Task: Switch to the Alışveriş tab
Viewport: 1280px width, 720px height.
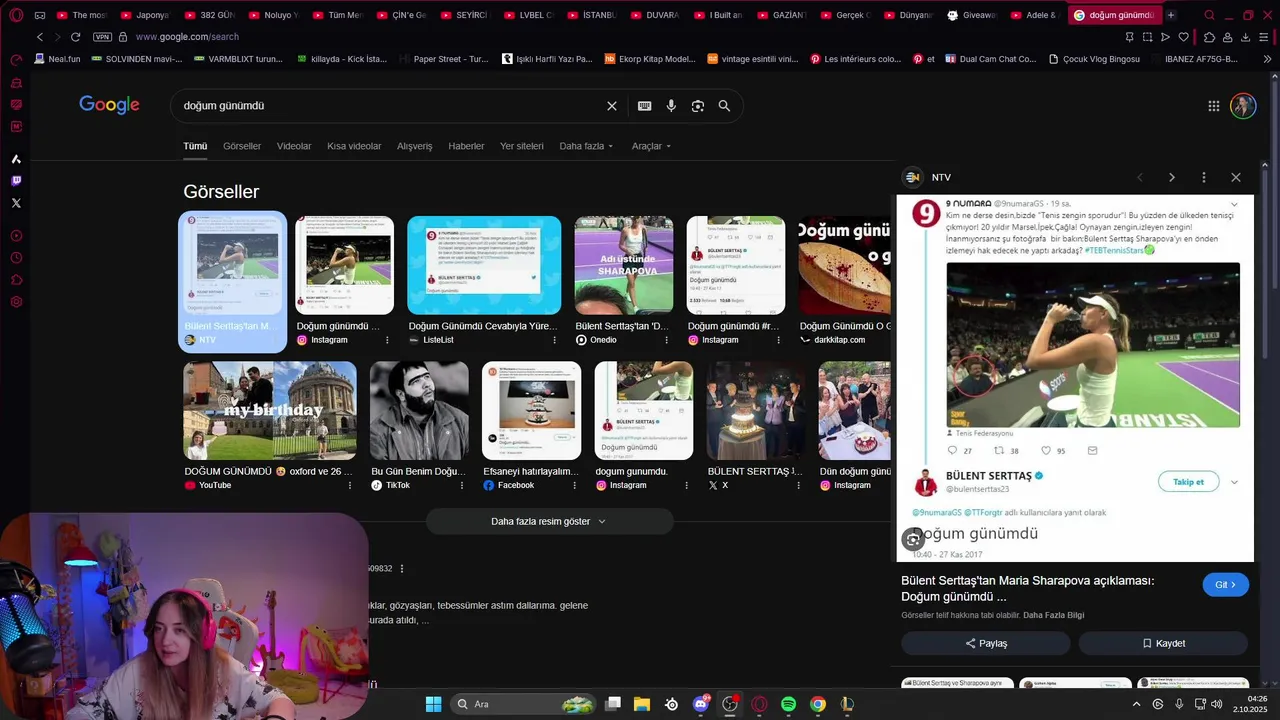Action: [415, 146]
